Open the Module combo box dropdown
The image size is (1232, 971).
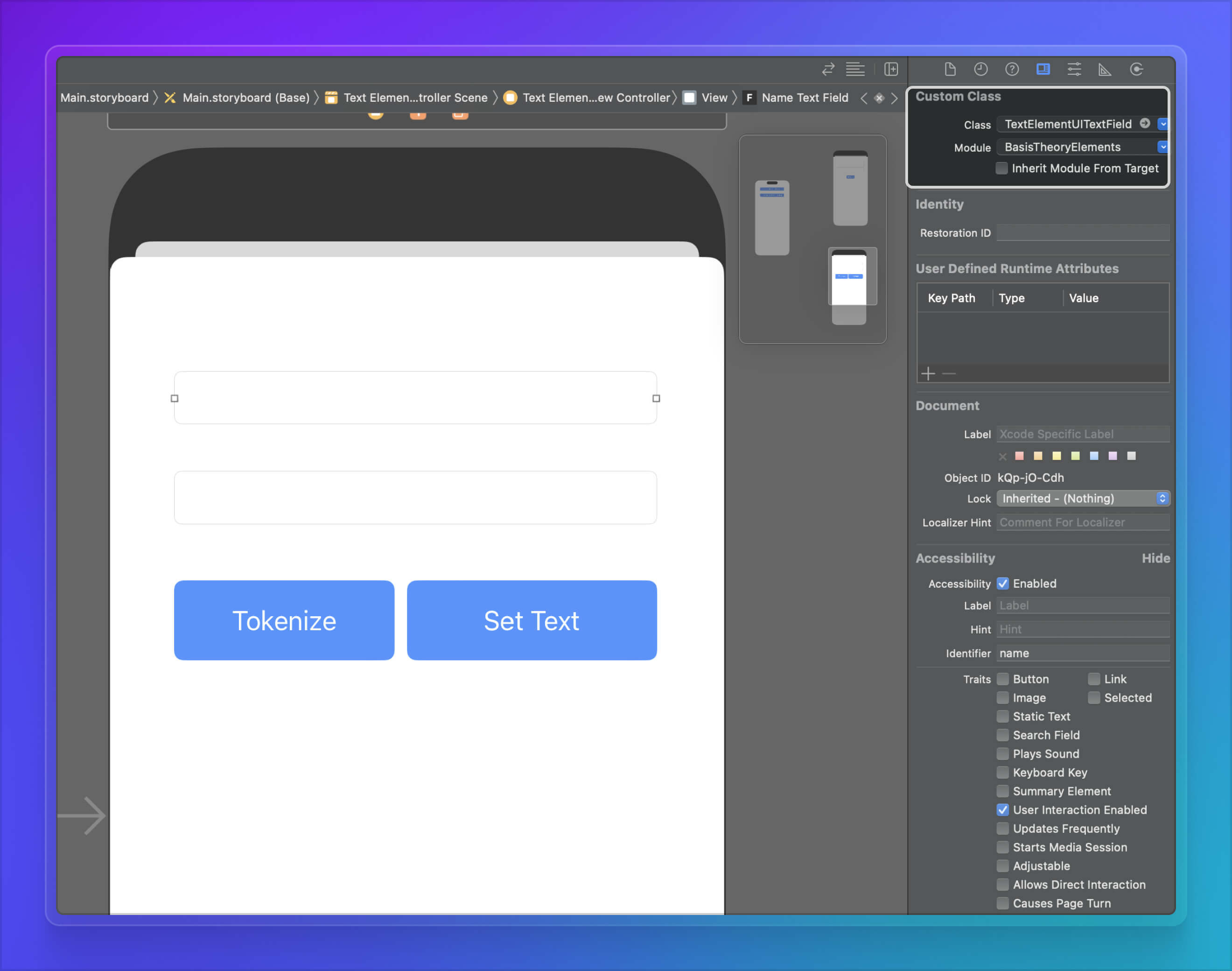pyautogui.click(x=1162, y=147)
